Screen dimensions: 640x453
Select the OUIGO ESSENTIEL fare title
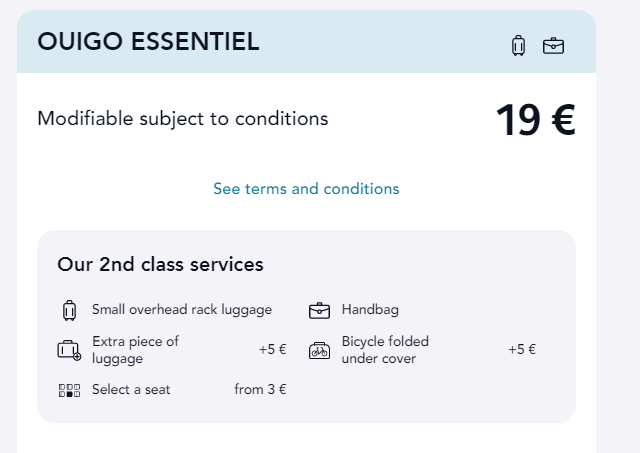click(148, 42)
